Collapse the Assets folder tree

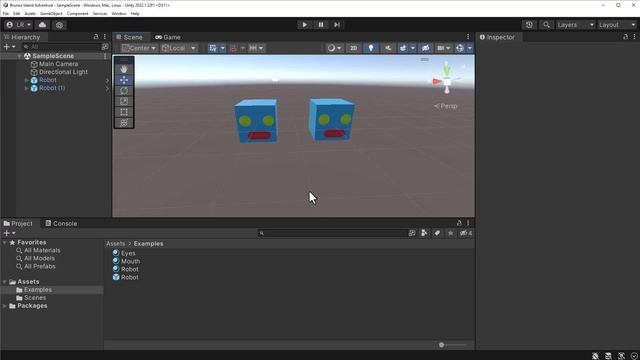point(5,282)
